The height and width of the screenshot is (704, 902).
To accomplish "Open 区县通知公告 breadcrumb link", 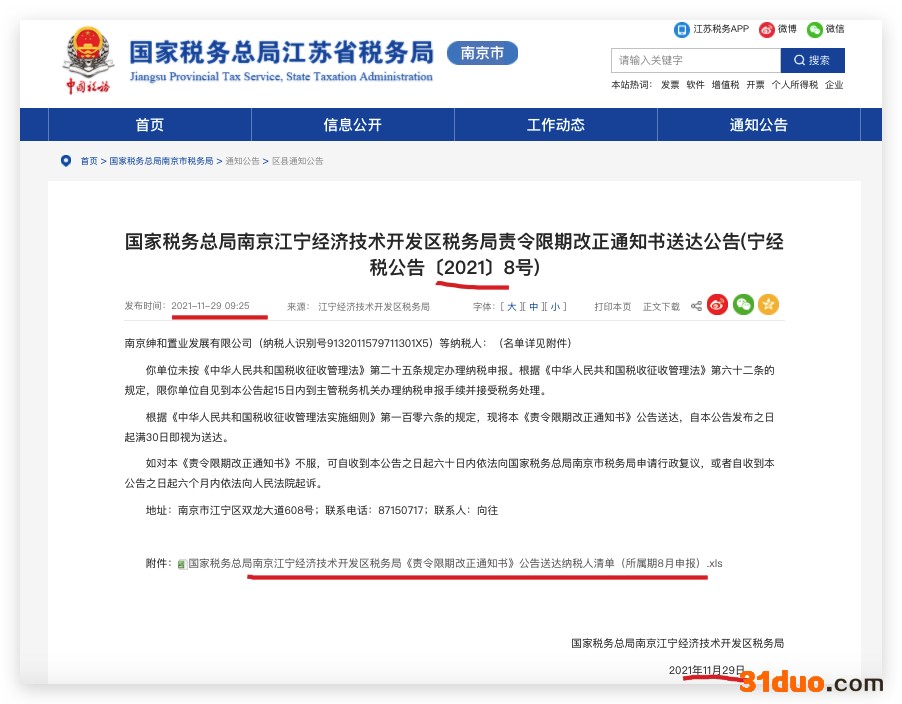I will [x=297, y=161].
